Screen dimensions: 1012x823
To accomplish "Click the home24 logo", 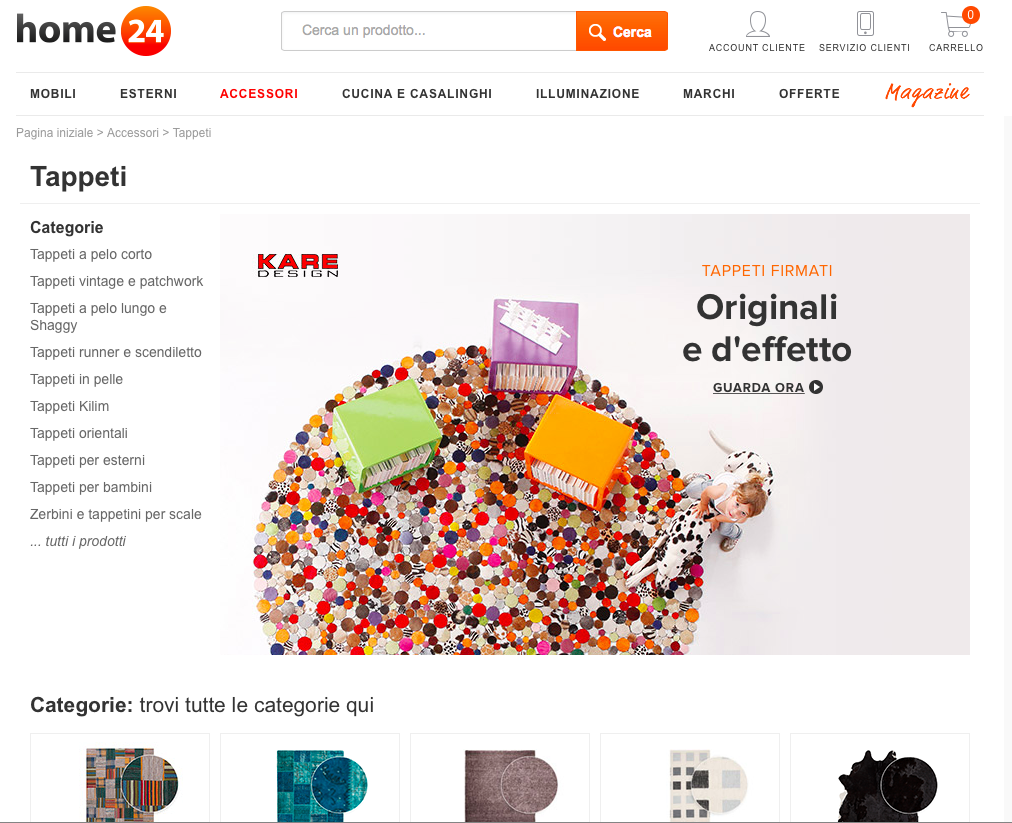I will click(x=94, y=31).
